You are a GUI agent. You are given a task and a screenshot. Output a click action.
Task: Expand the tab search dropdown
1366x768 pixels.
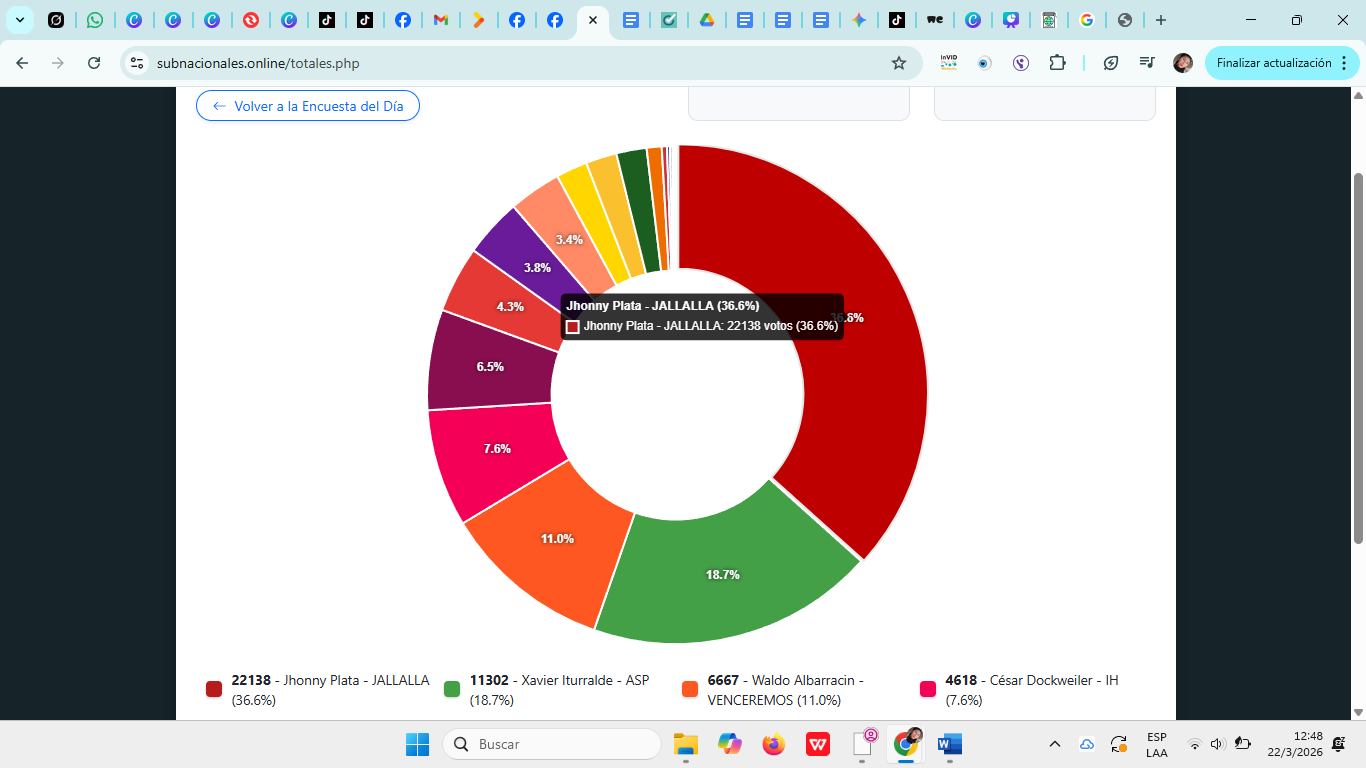[19, 20]
